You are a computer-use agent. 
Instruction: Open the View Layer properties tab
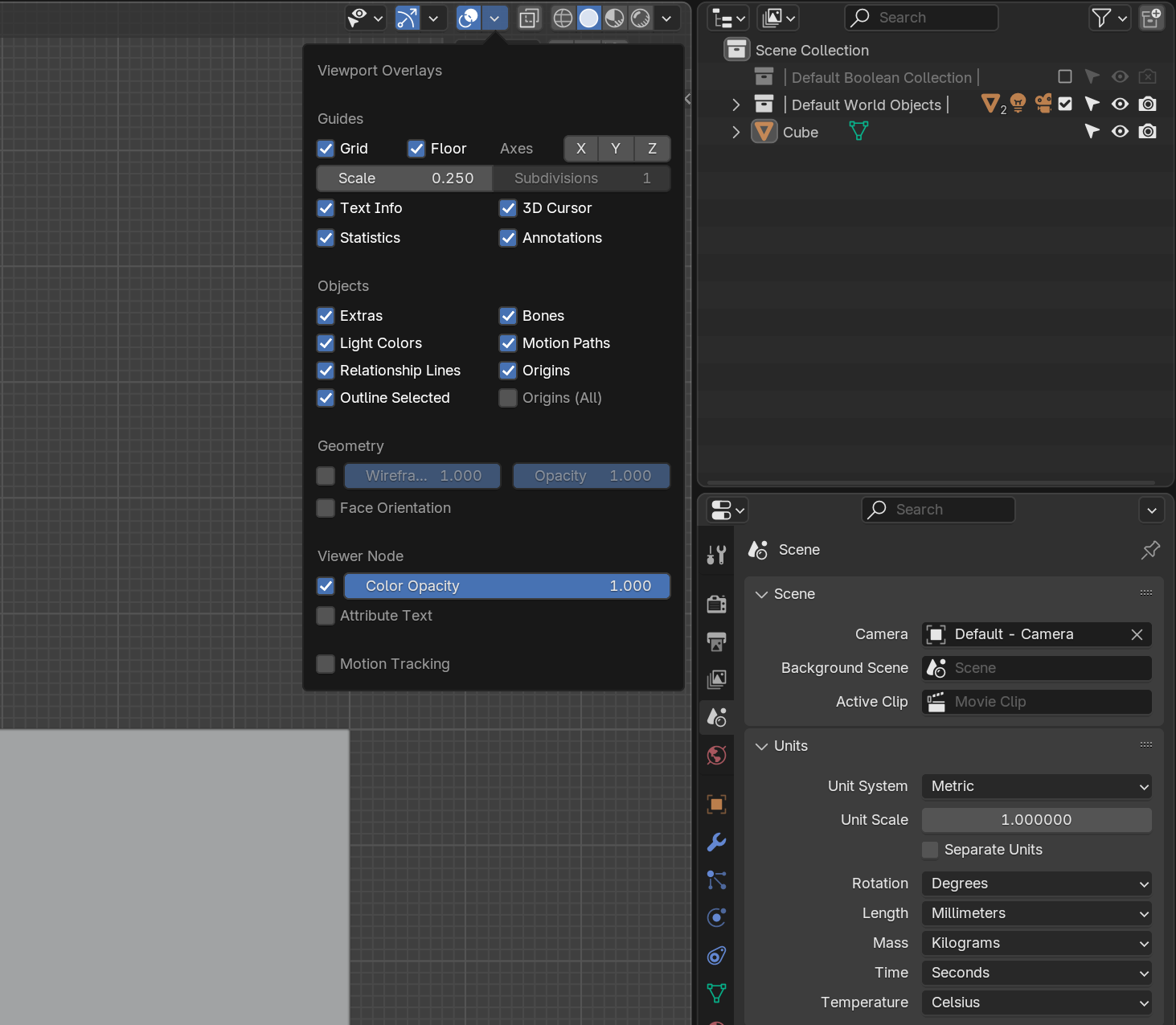click(x=716, y=679)
